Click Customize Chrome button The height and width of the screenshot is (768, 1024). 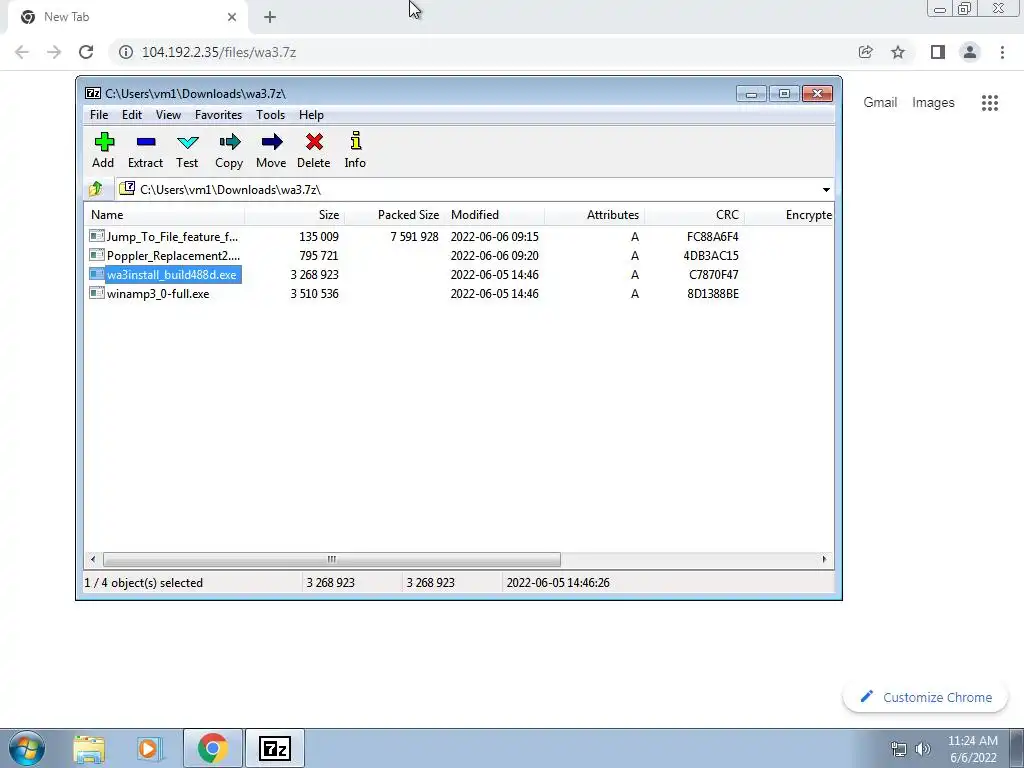[x=925, y=697]
